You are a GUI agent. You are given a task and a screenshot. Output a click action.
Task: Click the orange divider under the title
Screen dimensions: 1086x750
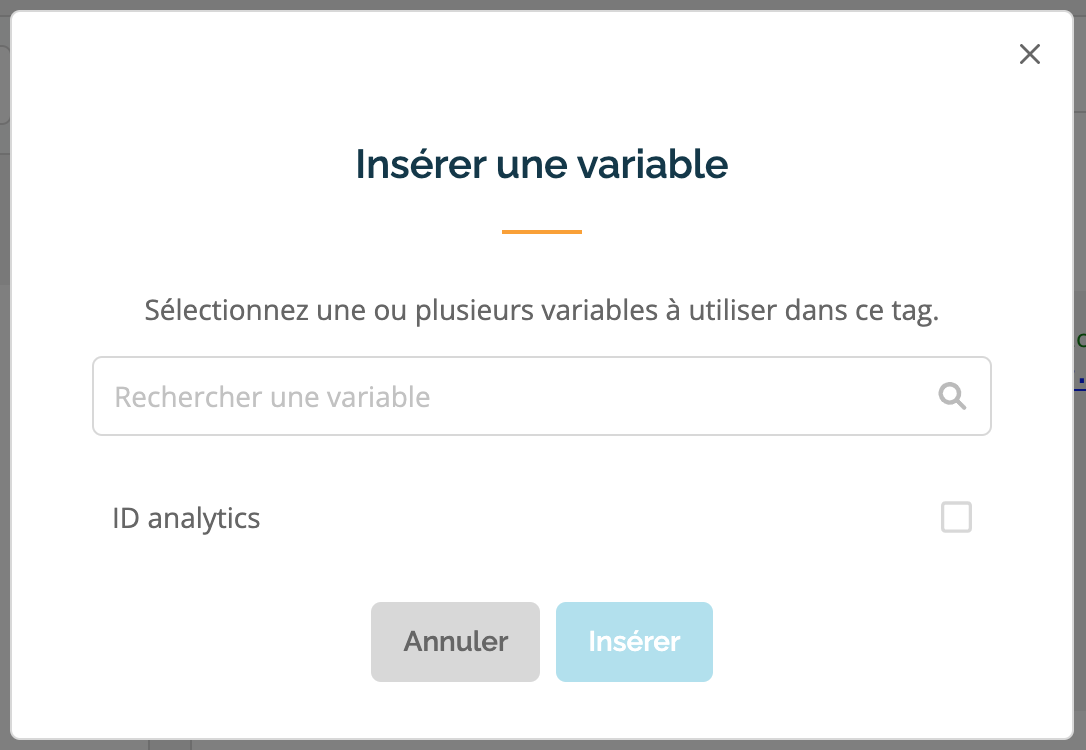(x=542, y=232)
